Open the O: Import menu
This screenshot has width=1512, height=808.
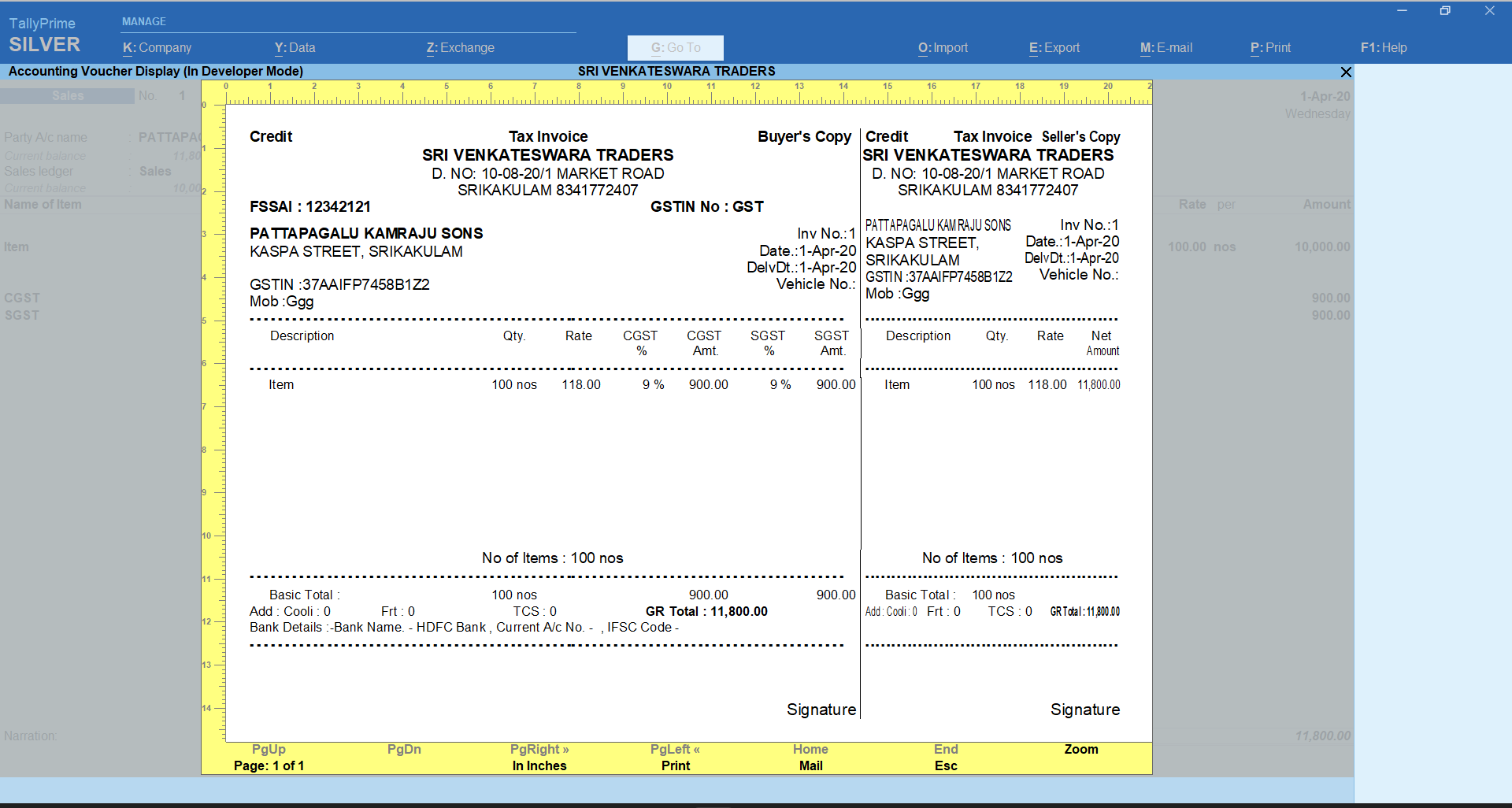pyautogui.click(x=943, y=47)
